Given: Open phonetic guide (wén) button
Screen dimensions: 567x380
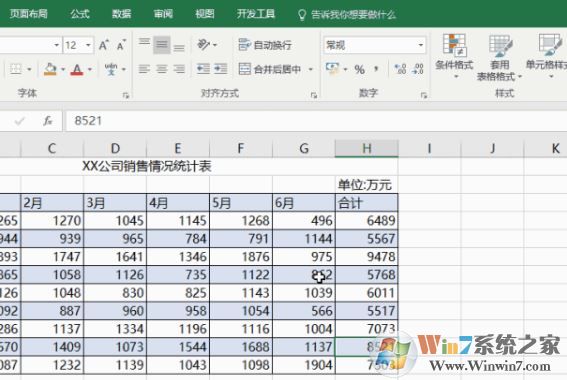Looking at the screenshot, I should coord(111,69).
